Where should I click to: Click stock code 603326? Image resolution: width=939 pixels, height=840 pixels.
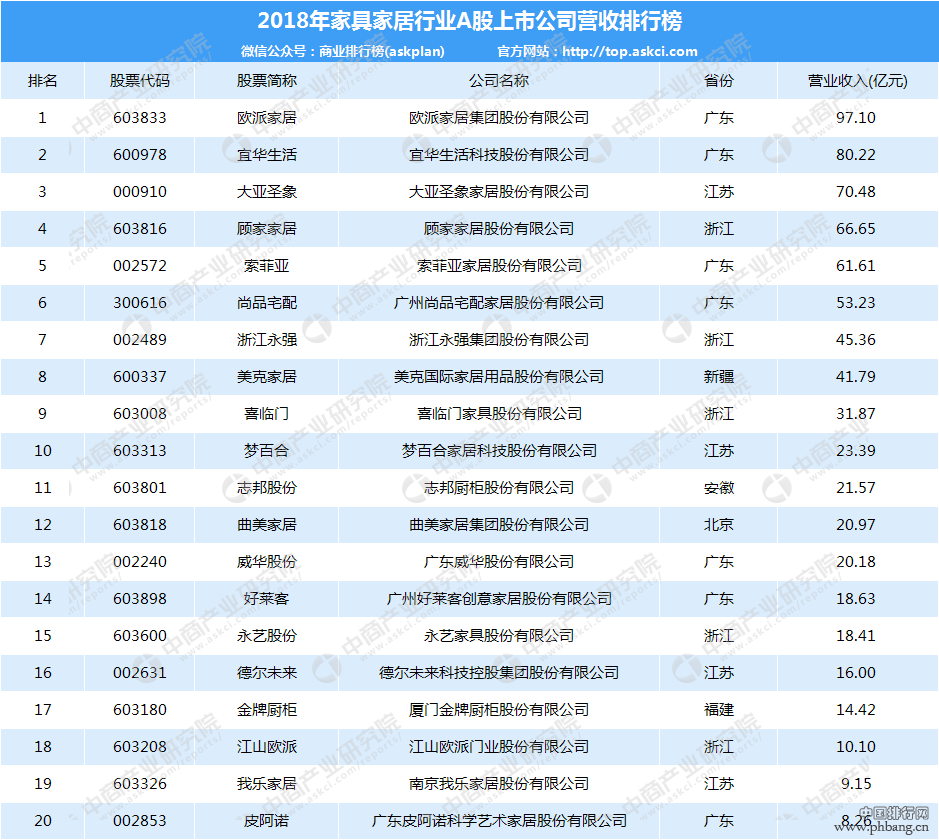coord(140,784)
